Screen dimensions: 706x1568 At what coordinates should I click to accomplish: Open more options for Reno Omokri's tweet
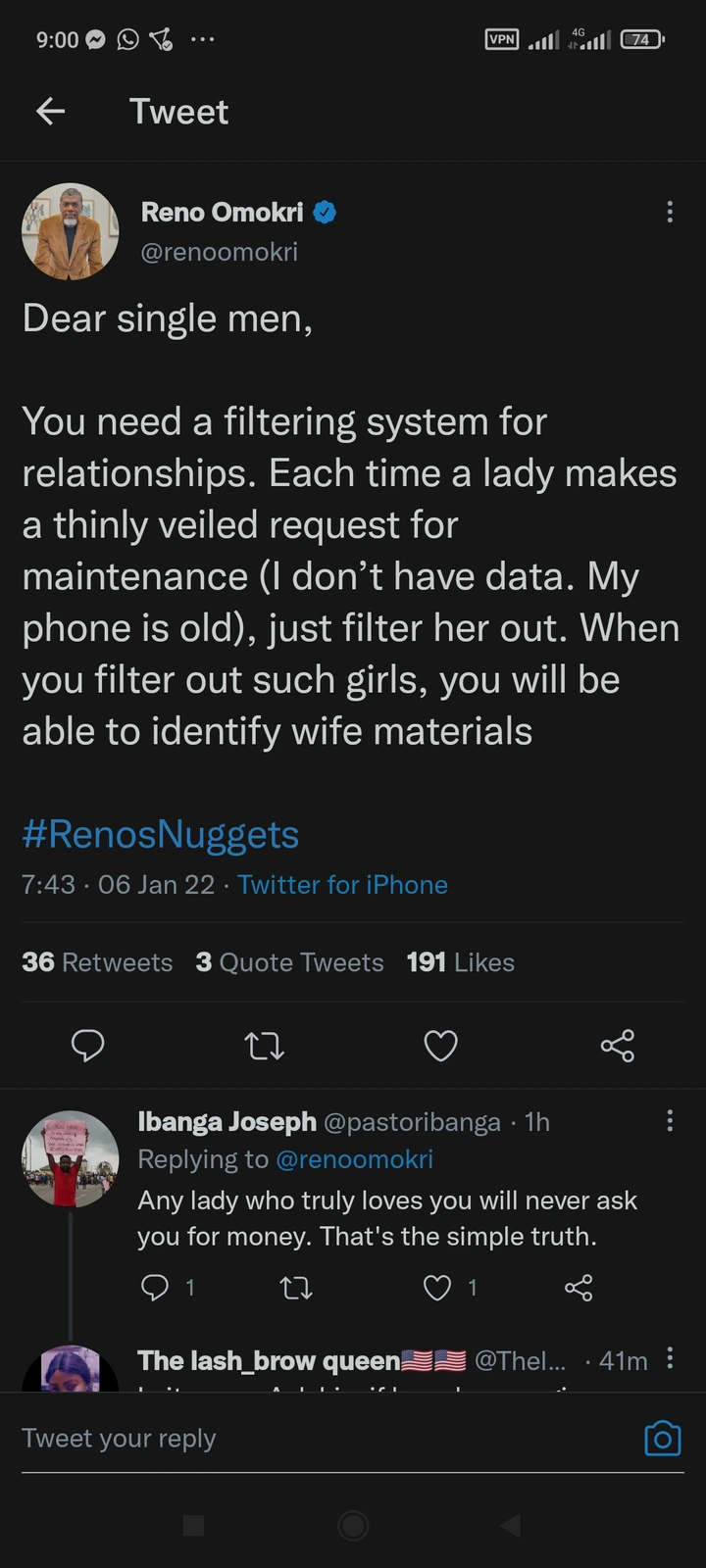[x=670, y=212]
